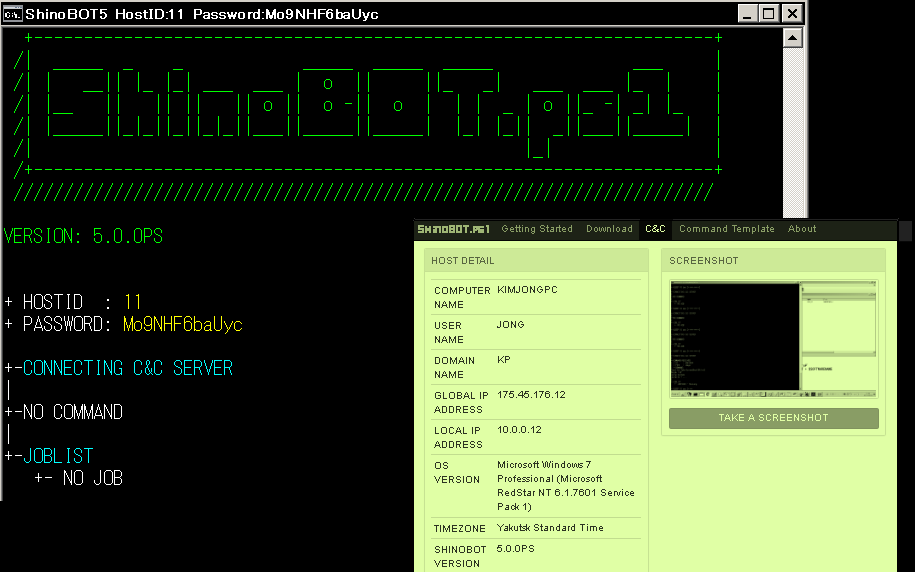Open the Getting Started tab
Image resolution: width=915 pixels, height=572 pixels.
(x=537, y=229)
